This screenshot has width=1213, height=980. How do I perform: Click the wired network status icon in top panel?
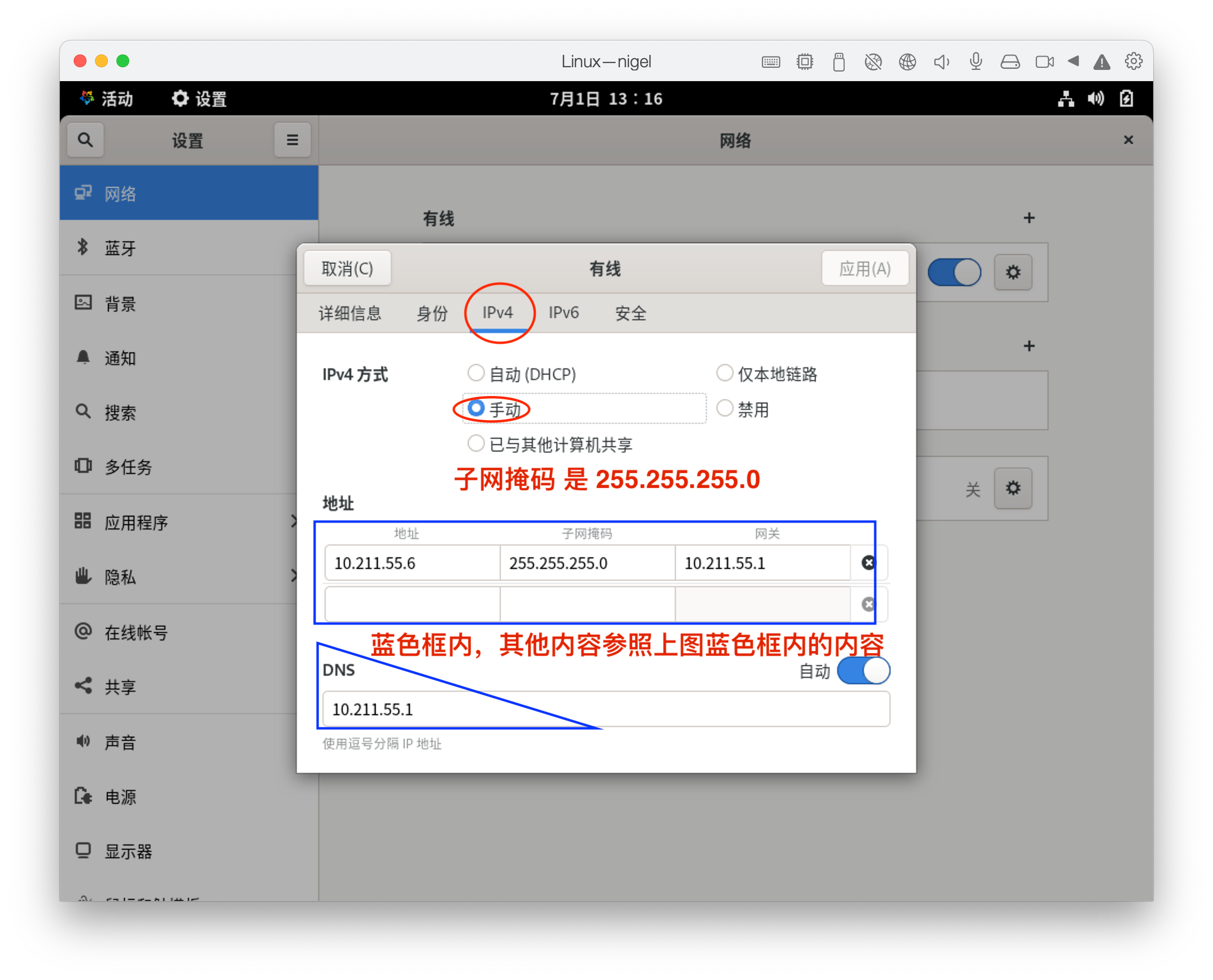[x=1066, y=99]
